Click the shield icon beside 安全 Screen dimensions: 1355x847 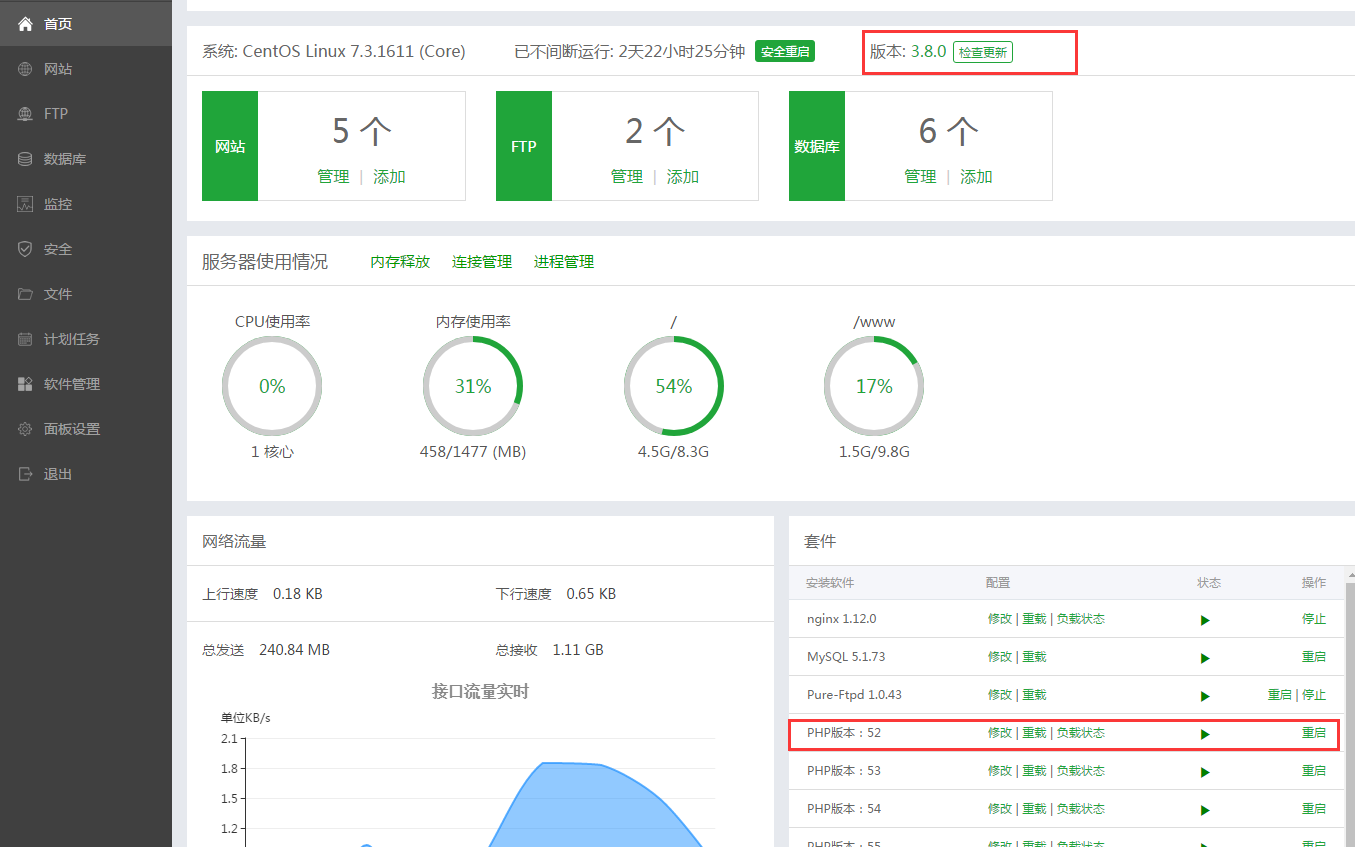25,249
